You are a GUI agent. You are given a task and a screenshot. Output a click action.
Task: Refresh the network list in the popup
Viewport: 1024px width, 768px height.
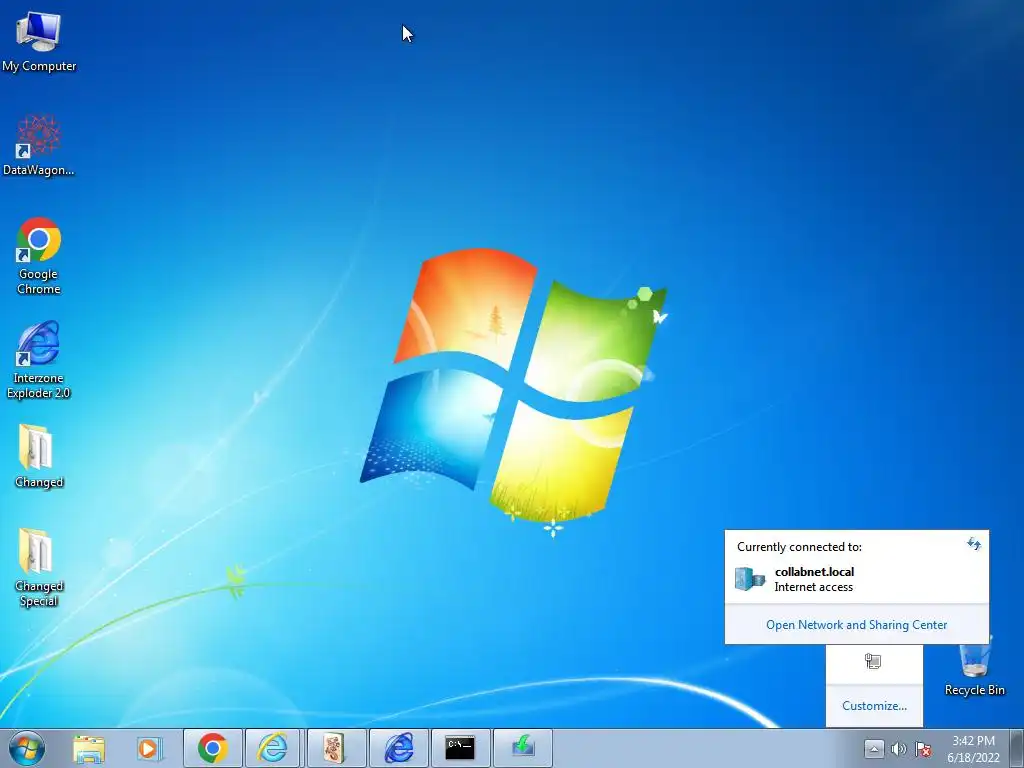click(x=974, y=544)
